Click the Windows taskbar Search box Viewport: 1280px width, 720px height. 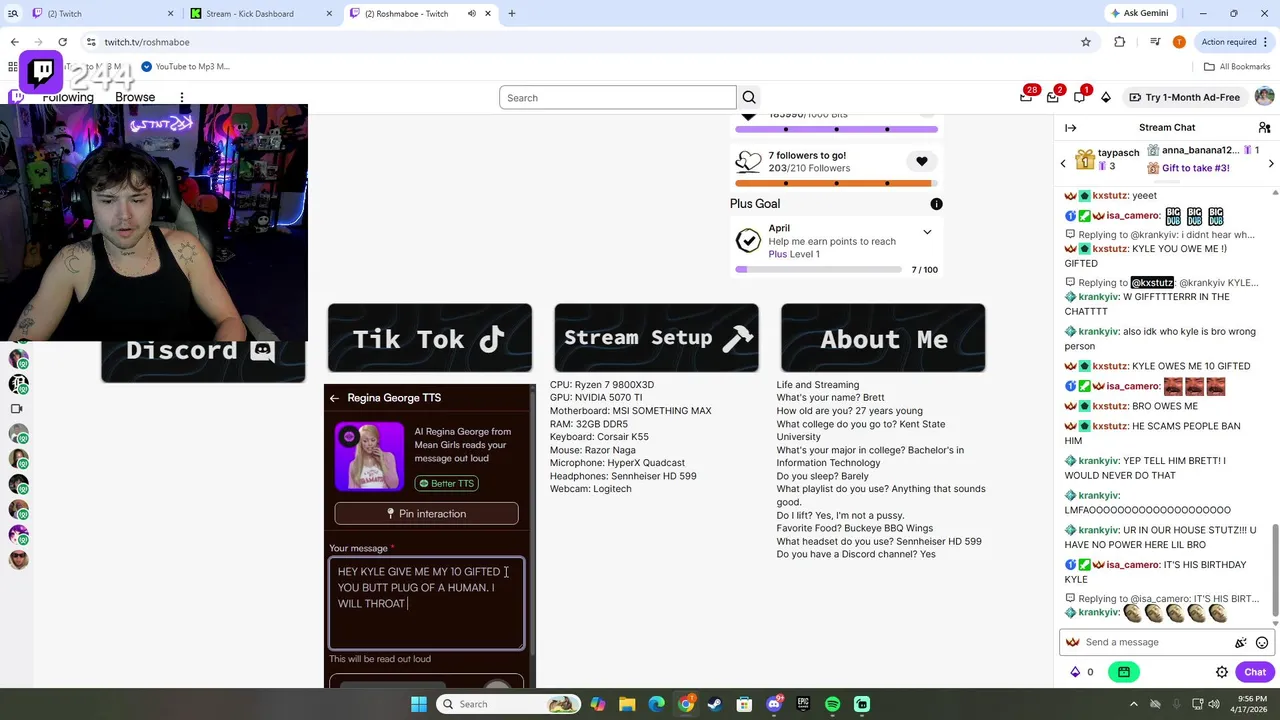coord(506,704)
